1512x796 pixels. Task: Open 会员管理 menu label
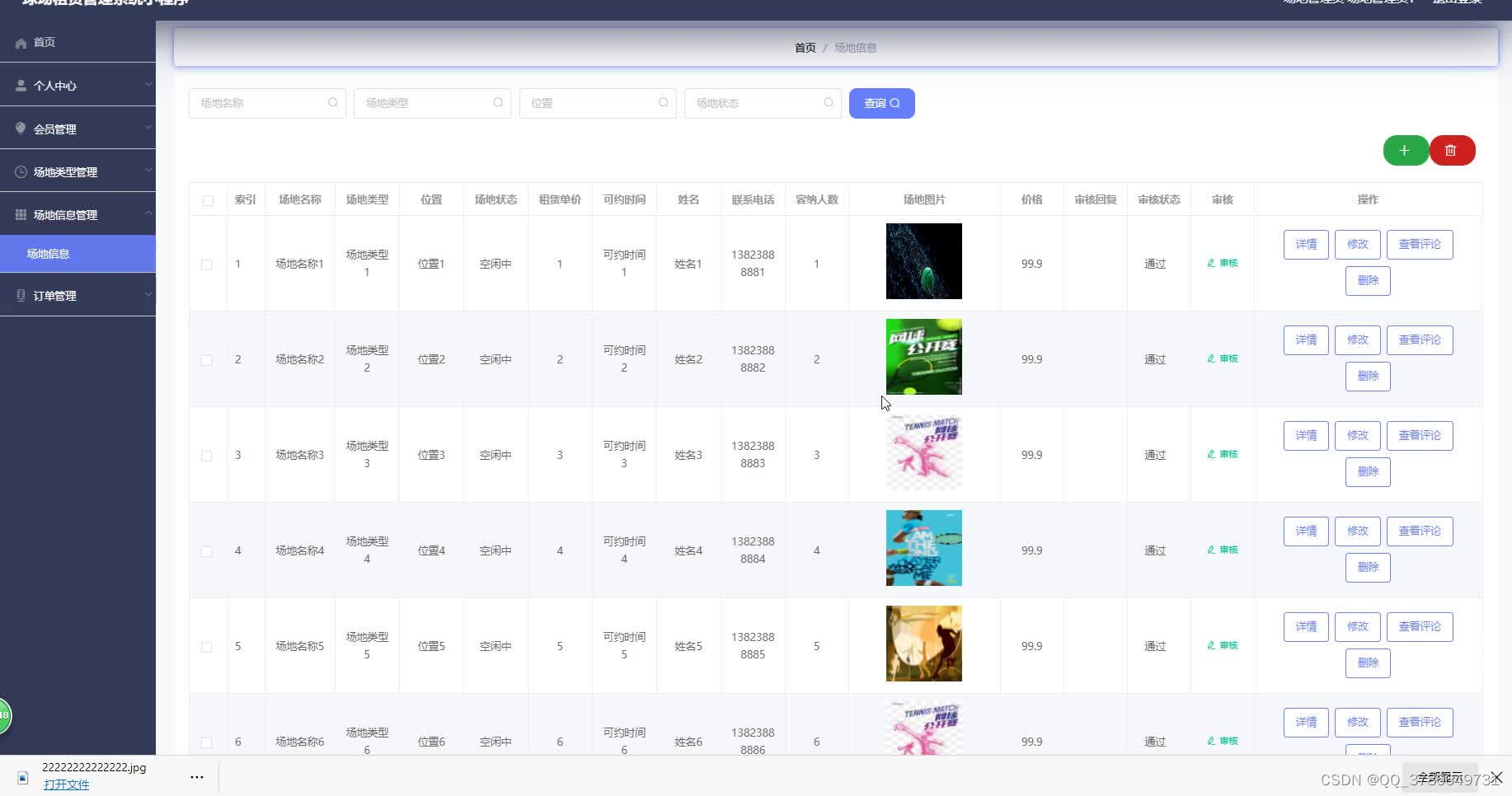tap(55, 129)
